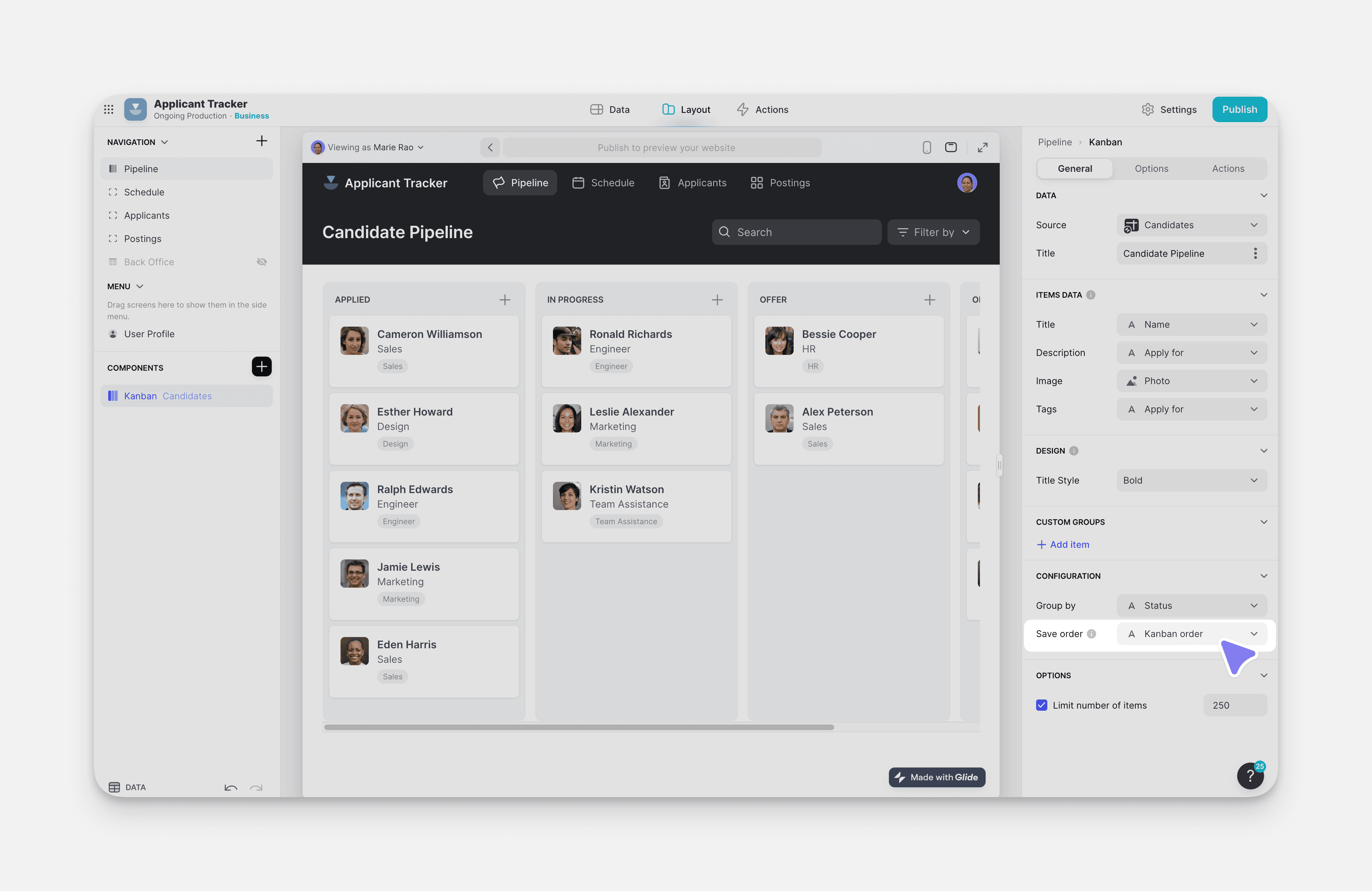This screenshot has width=1372, height=891.
Task: Open the Schedule tab in app preview
Action: (603, 183)
